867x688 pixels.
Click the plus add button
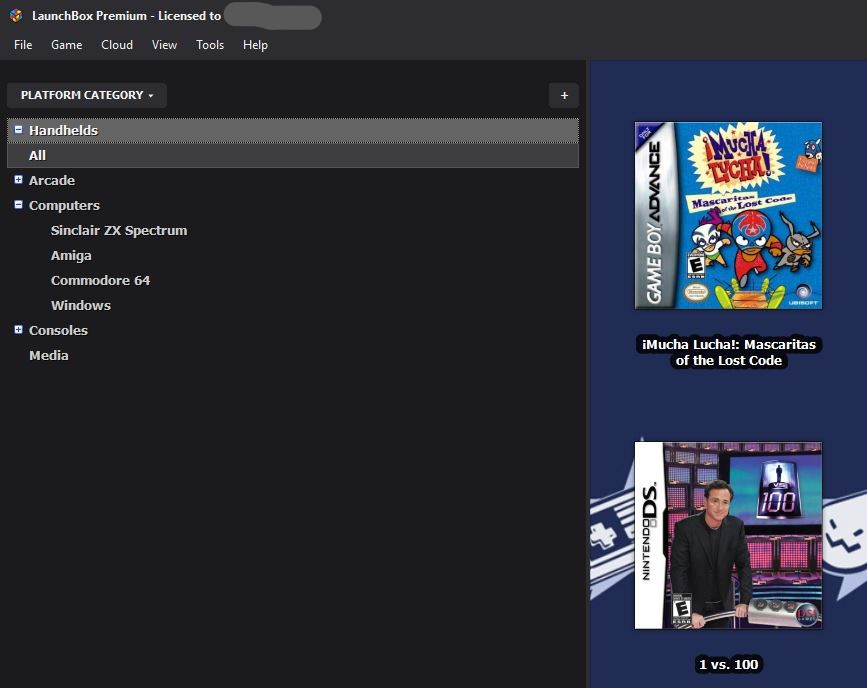(564, 95)
